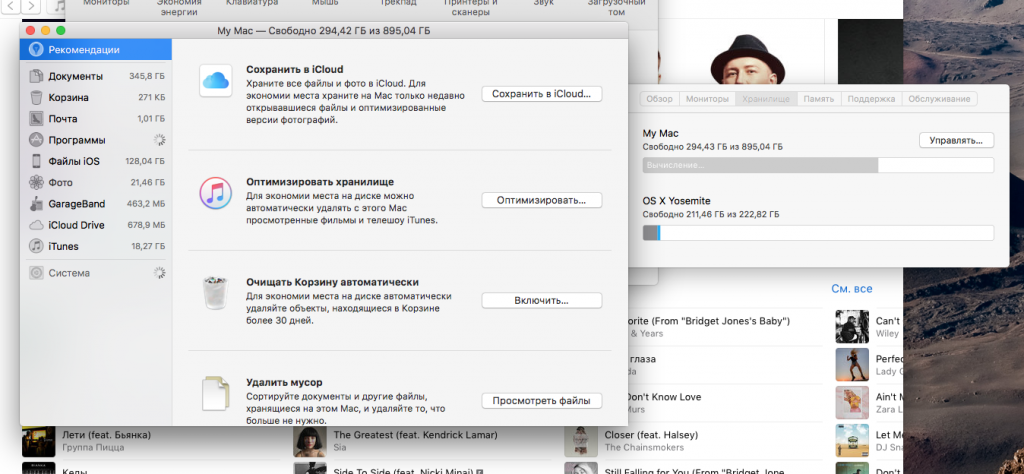Image resolution: width=1024 pixels, height=474 pixels.
Task: Open Звук in System Preferences window
Action: pyautogui.click(x=543, y=3)
